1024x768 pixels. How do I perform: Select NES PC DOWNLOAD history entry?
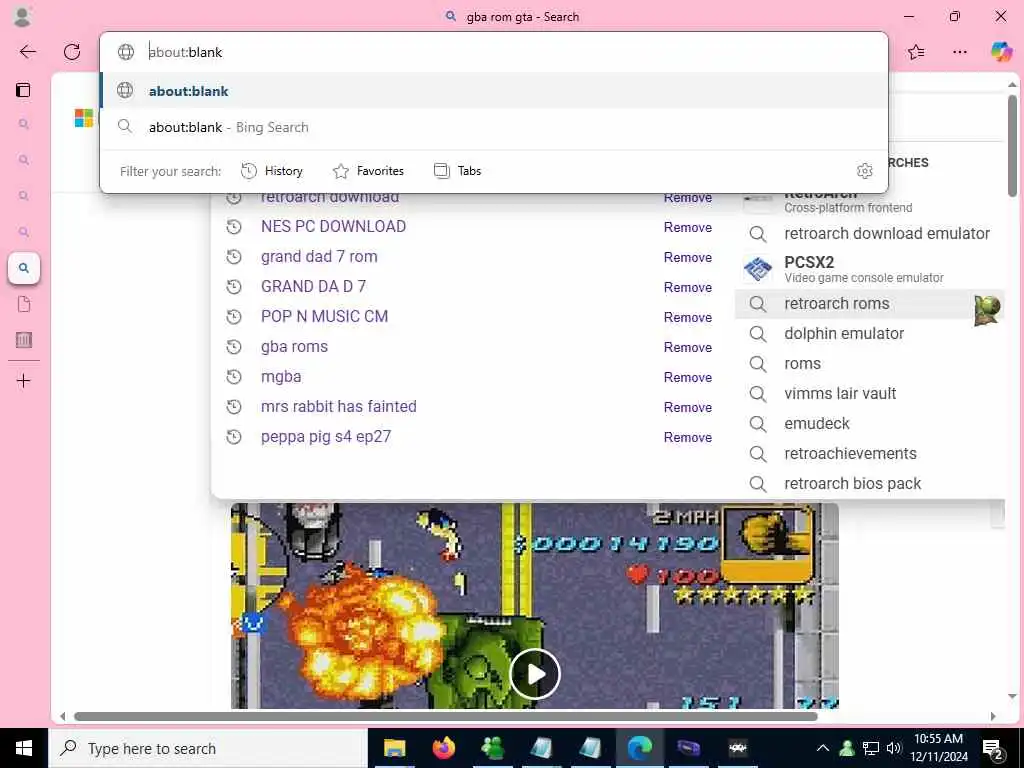tap(333, 227)
